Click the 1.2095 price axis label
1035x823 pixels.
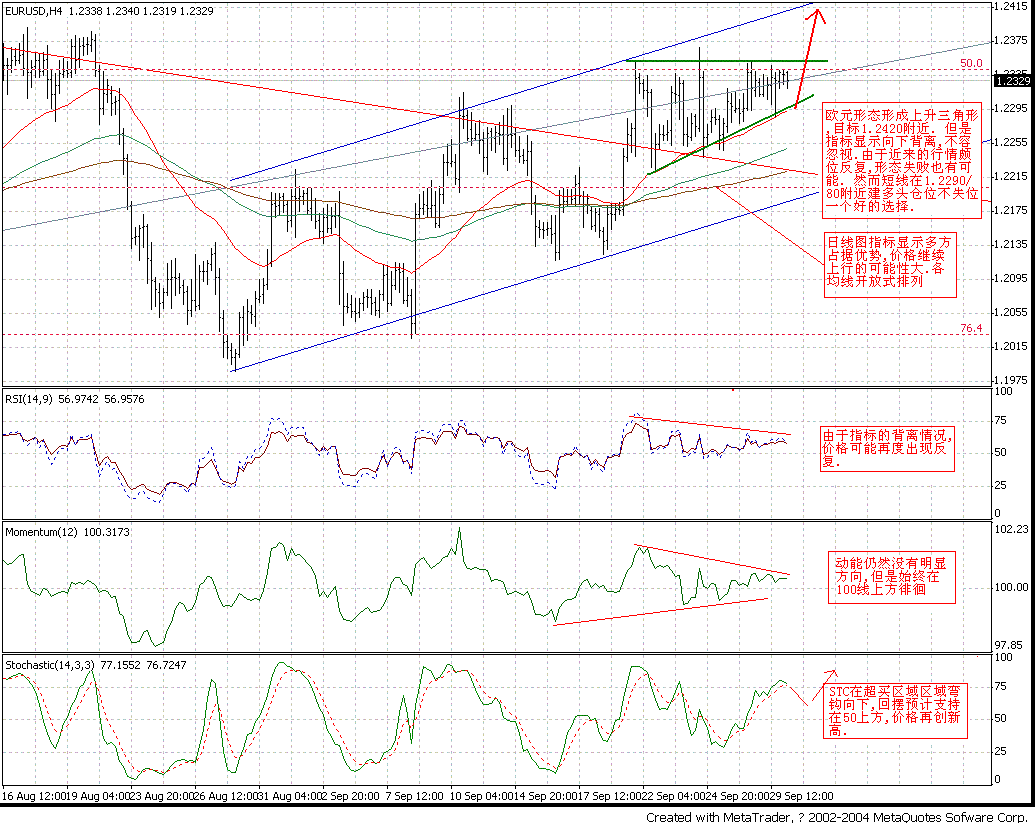(1013, 278)
